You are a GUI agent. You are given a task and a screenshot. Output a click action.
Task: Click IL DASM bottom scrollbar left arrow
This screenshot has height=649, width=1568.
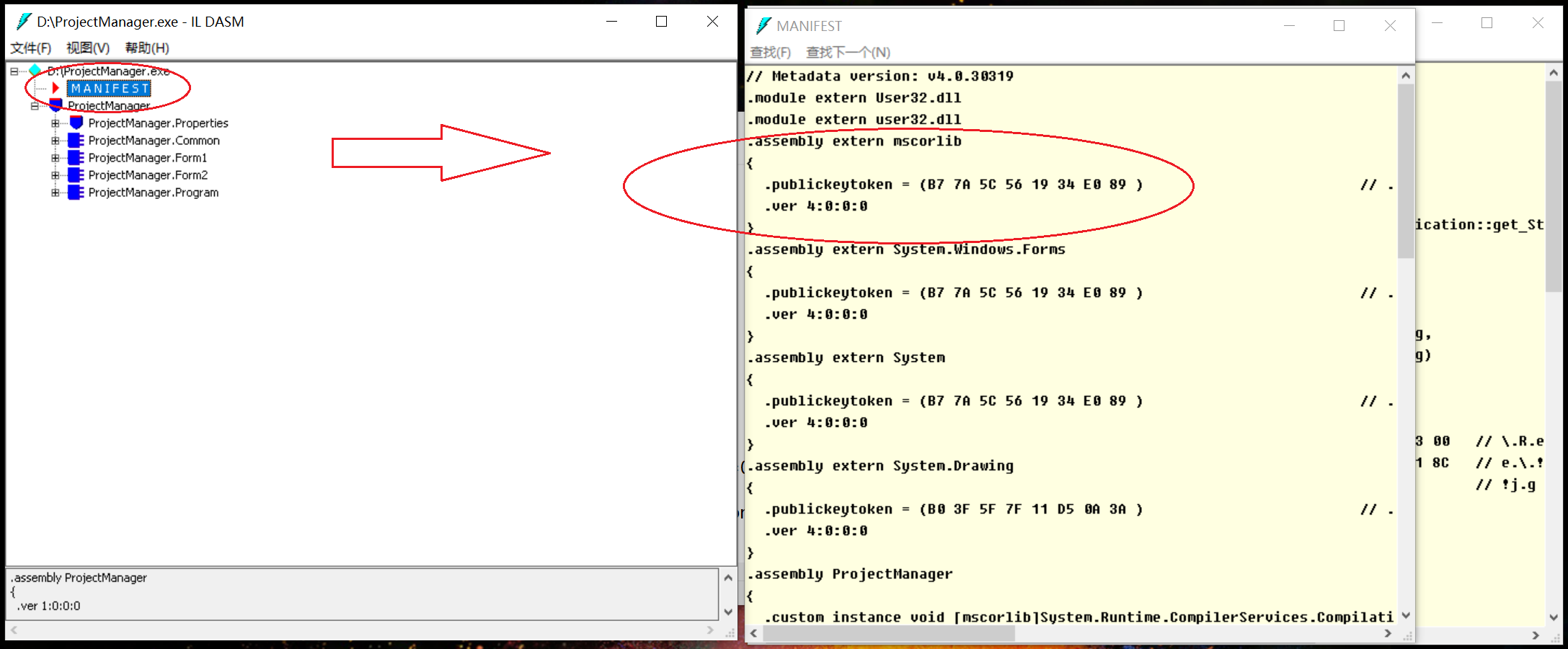(14, 630)
